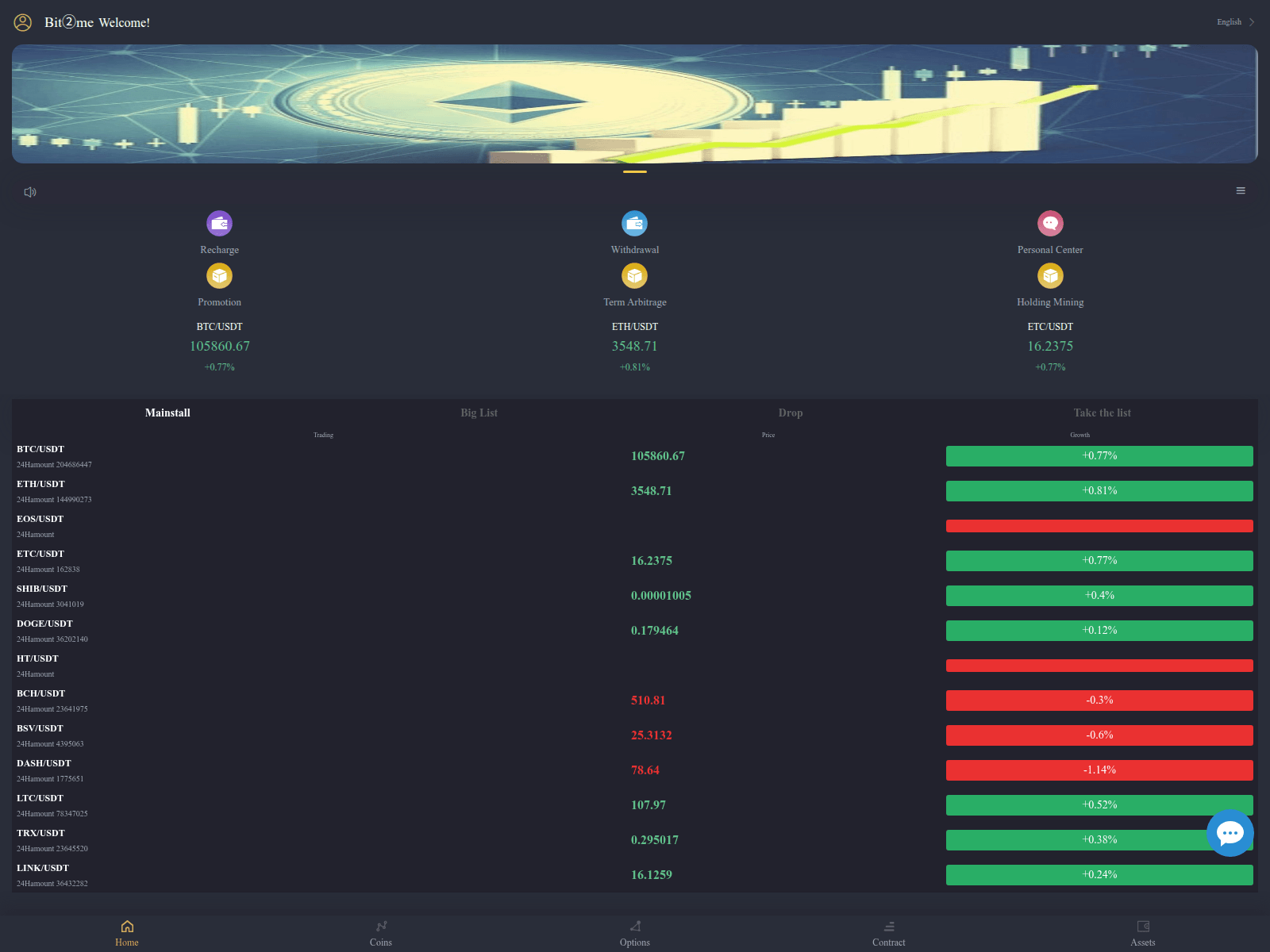Click the DASH price 78.64
This screenshot has width=1270, height=952.
click(645, 770)
